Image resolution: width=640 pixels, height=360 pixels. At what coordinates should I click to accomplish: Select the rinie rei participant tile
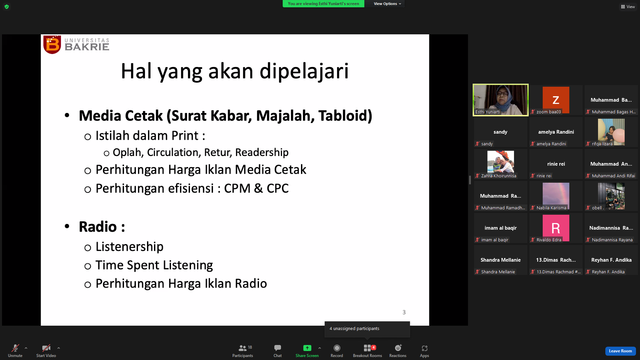click(x=556, y=164)
